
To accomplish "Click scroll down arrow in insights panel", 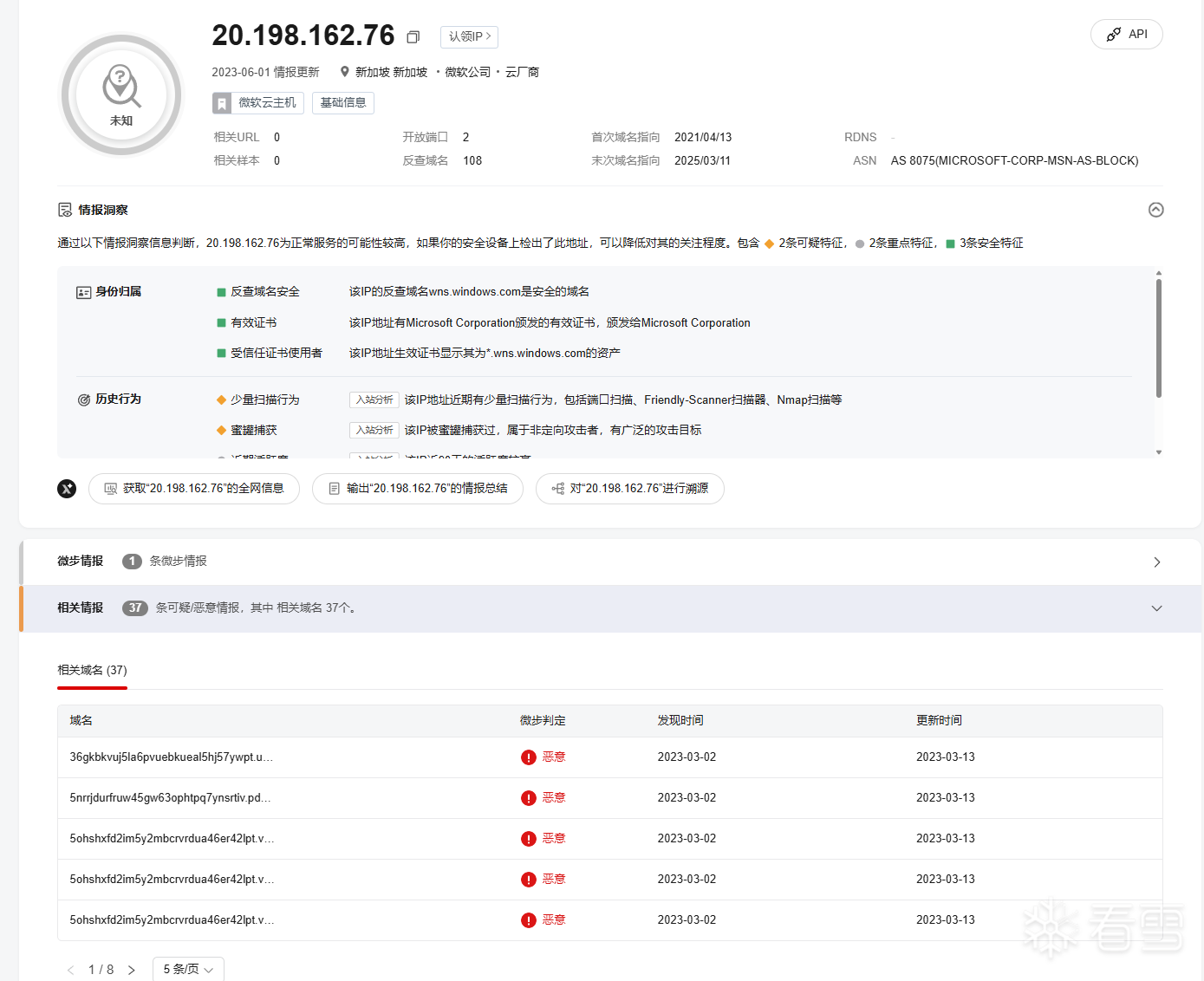I will point(1159,452).
